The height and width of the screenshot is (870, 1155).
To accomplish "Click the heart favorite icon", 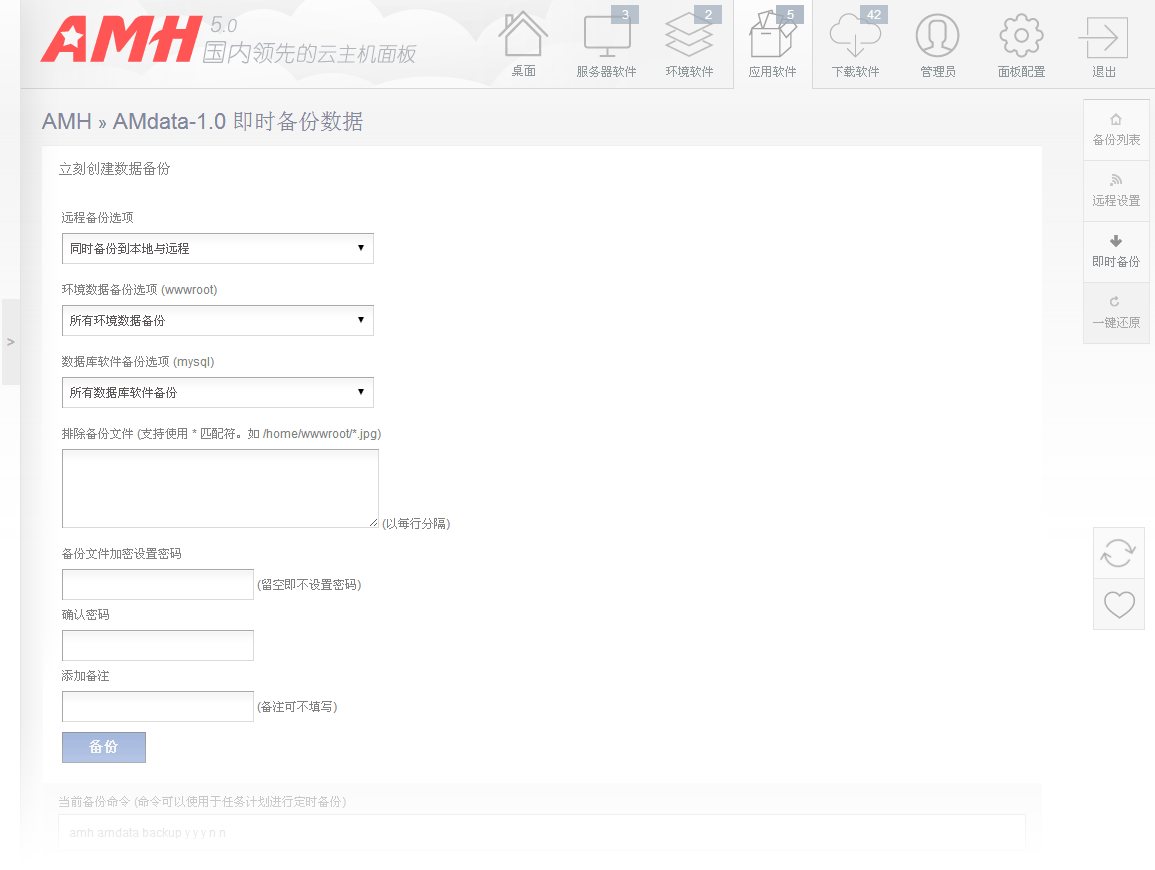I will click(x=1118, y=604).
